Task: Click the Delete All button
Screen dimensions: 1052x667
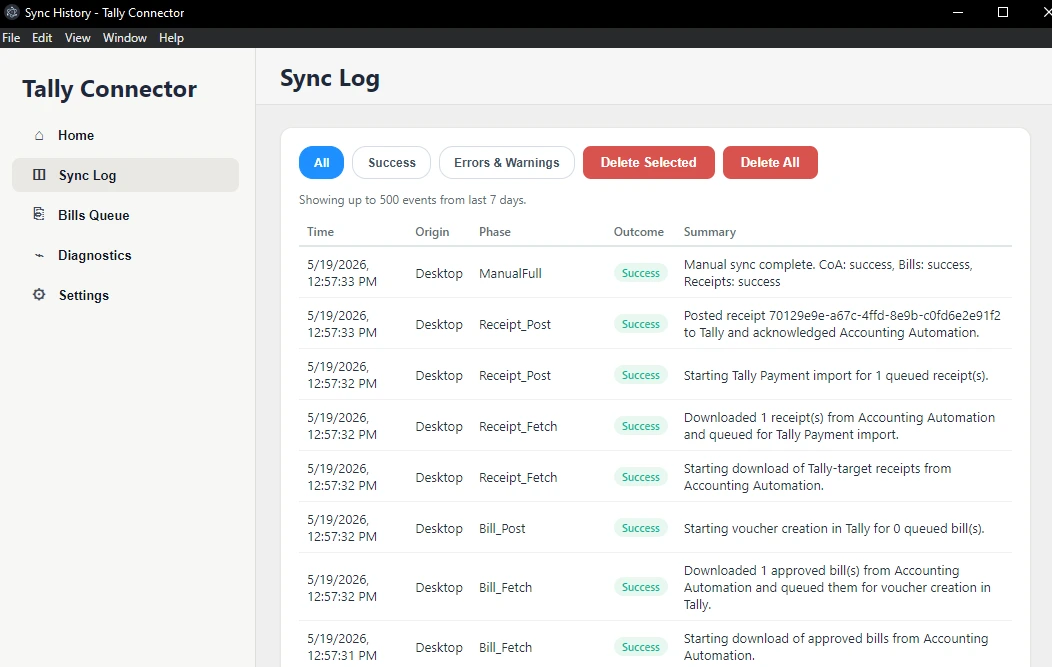Action: (770, 162)
